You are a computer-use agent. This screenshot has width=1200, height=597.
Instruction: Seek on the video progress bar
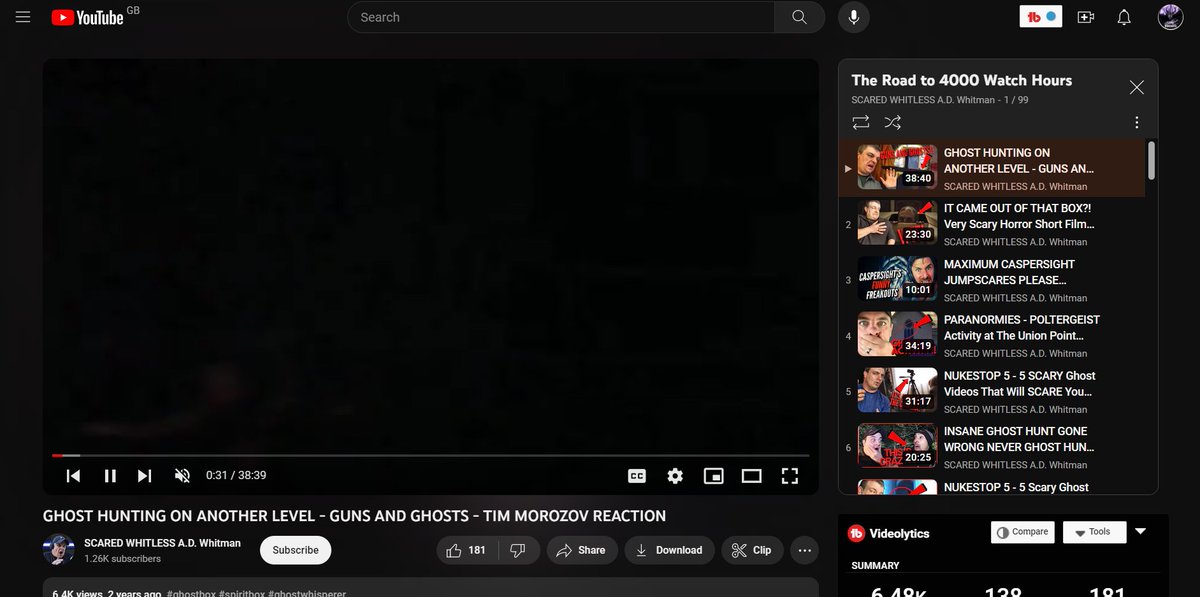pyautogui.click(x=430, y=455)
